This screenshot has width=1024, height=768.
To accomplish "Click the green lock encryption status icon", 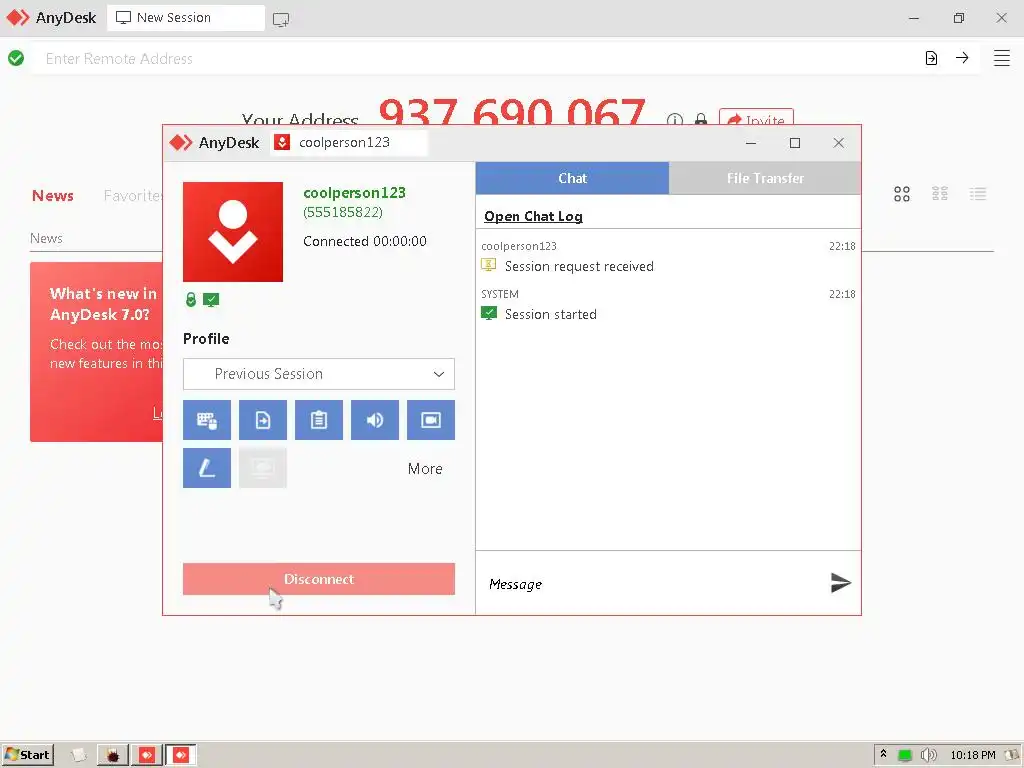I will pyautogui.click(x=191, y=300).
